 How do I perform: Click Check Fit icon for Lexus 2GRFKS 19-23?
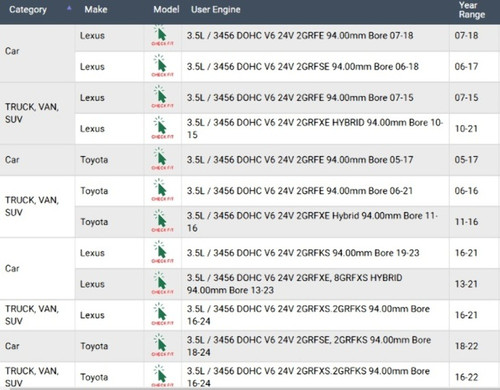pos(162,252)
